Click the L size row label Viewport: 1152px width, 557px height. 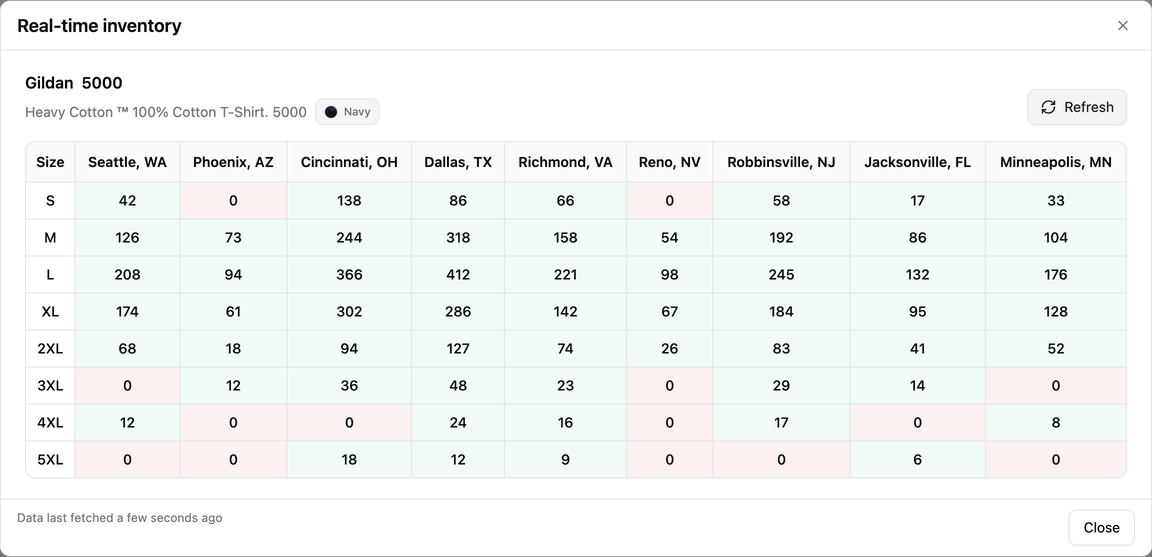[x=51, y=275]
